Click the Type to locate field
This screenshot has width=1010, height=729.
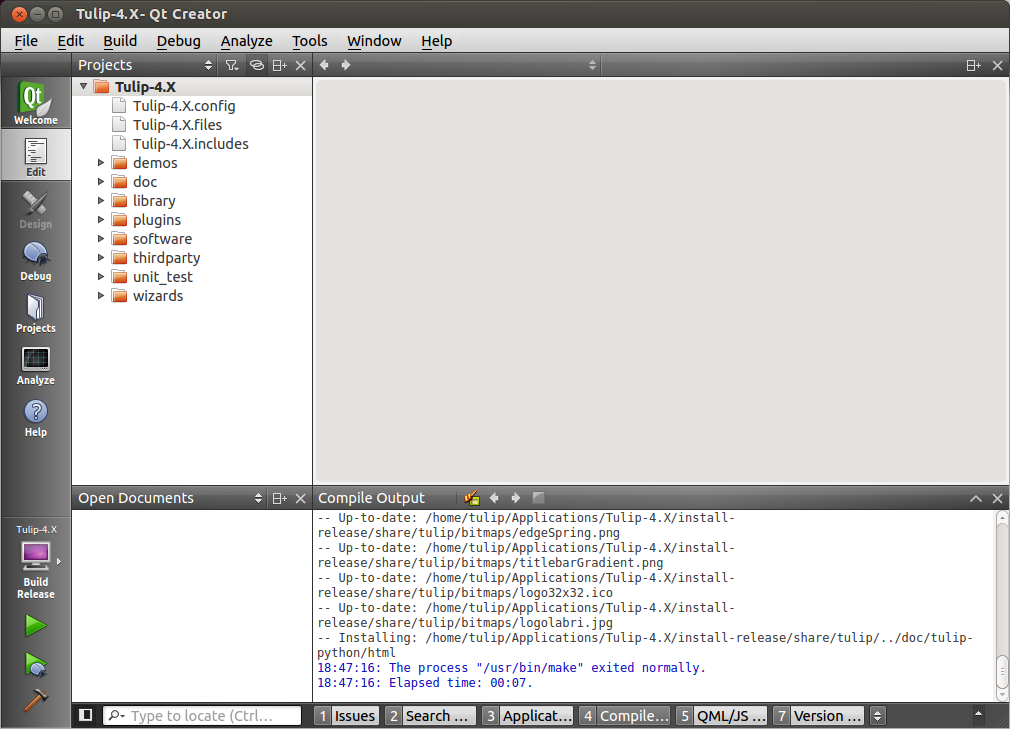[x=202, y=715]
